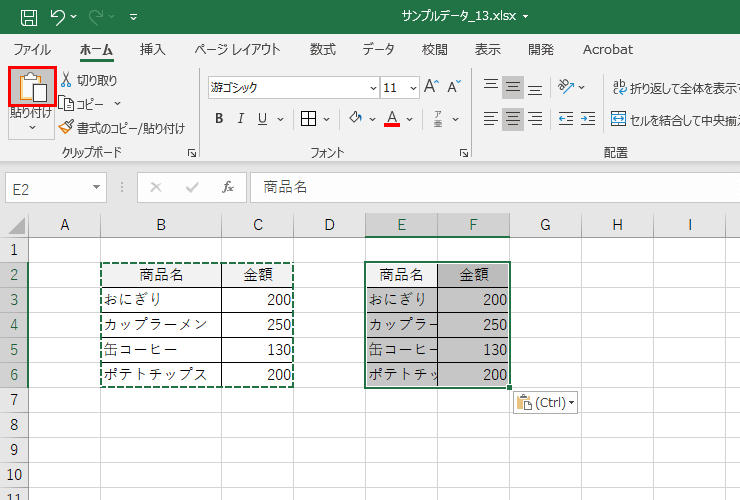Screen dimensions: 740x500
Task: Click the Save icon in title bar
Action: point(29,17)
